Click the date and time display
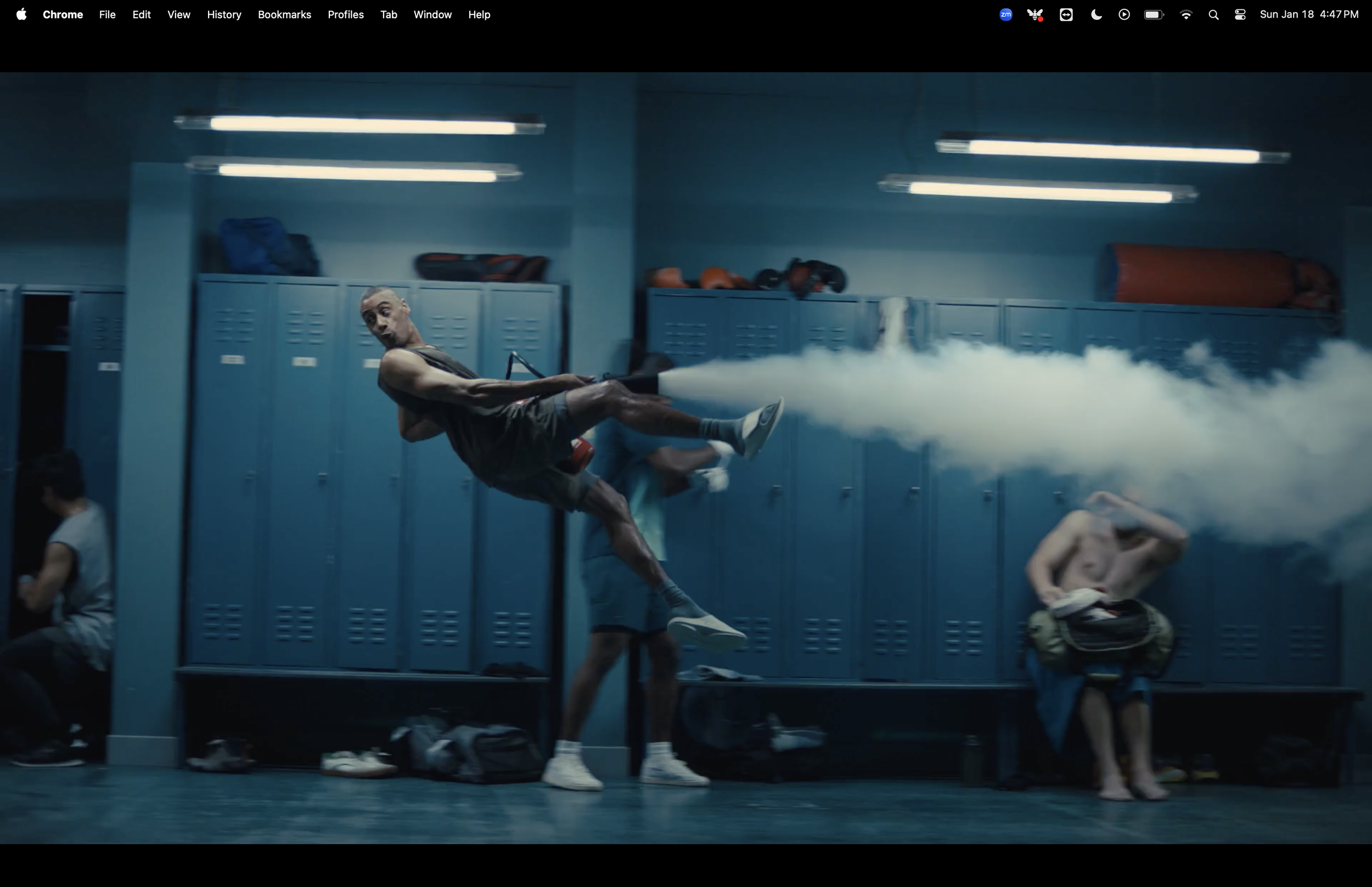 point(1309,14)
